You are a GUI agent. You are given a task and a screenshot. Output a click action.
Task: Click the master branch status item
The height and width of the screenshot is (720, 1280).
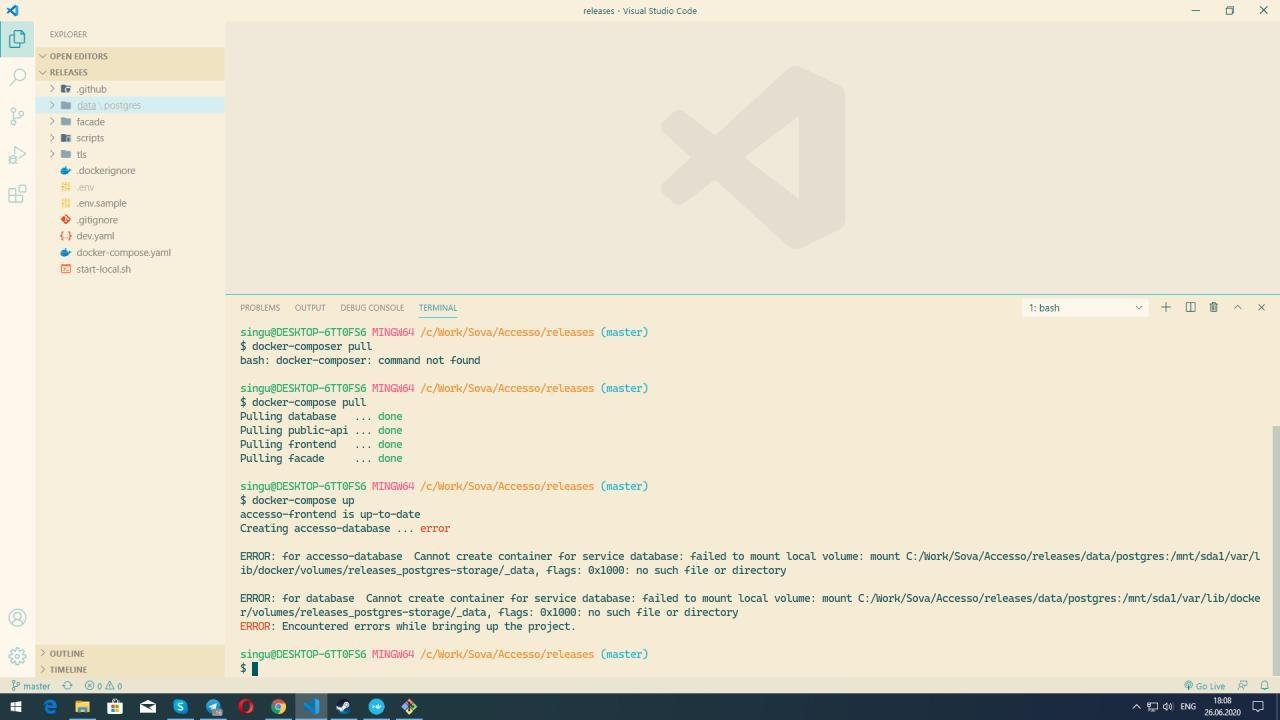tap(31, 686)
